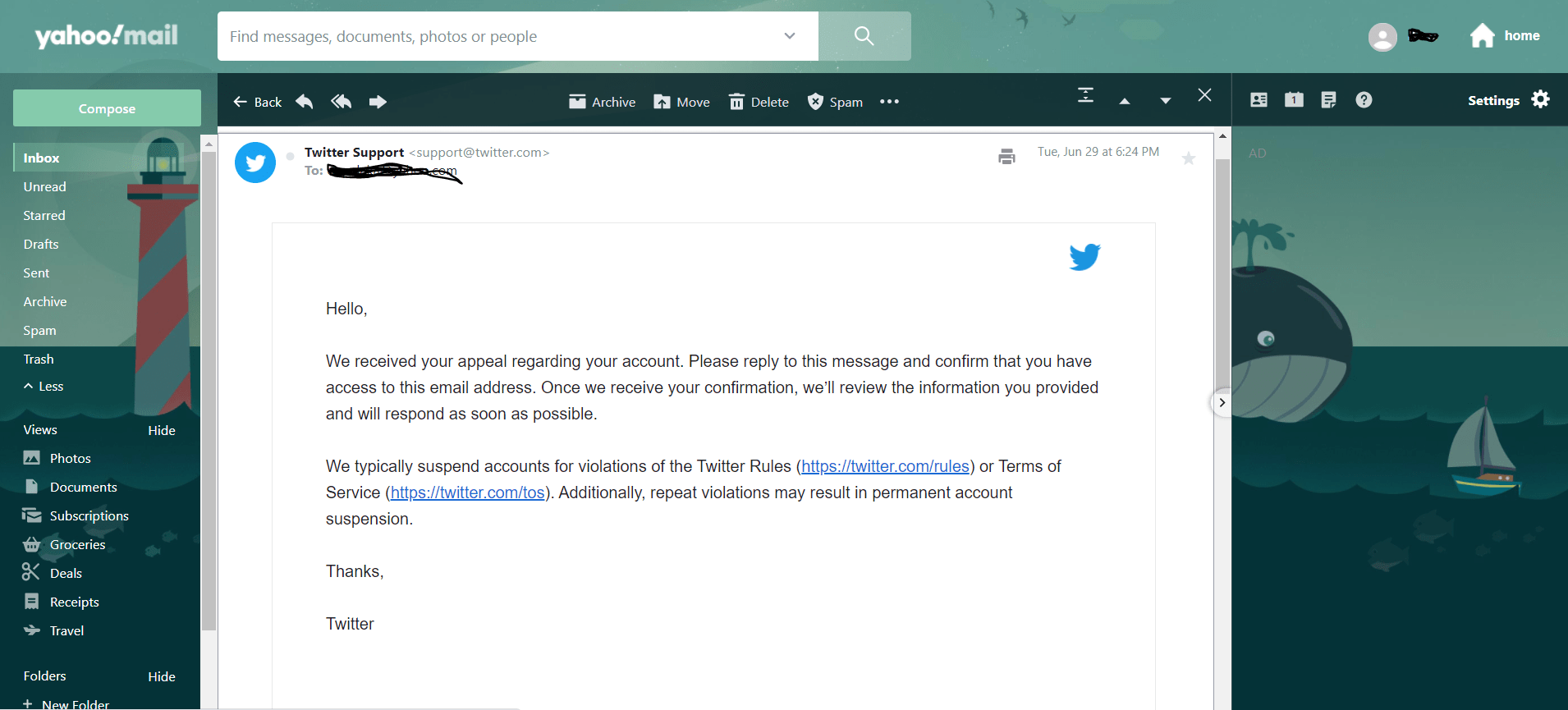Expand the advanced search dropdown arrow

[x=790, y=36]
